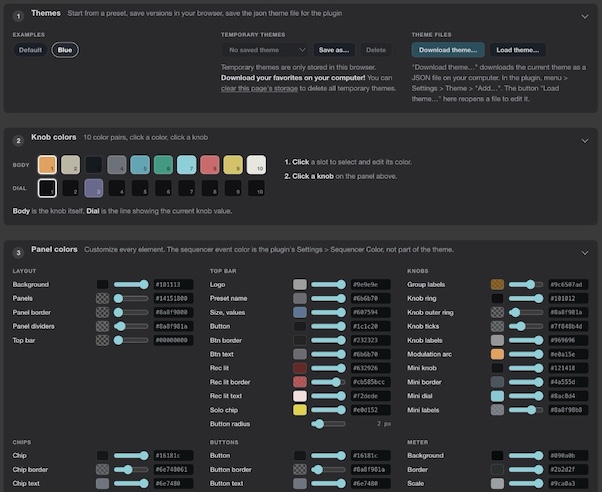The image size is (602, 492).
Task: Open the Size, values blue swatch
Action: click(300, 312)
